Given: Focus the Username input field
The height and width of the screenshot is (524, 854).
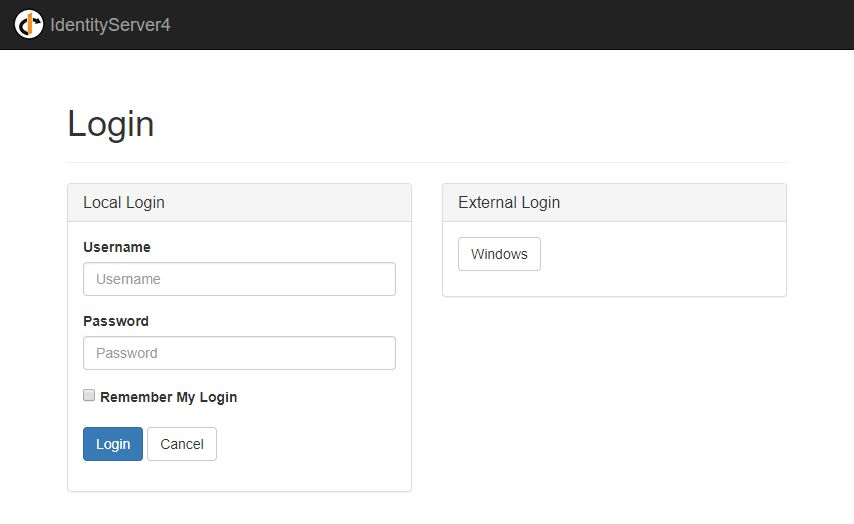Looking at the screenshot, I should tap(239, 279).
